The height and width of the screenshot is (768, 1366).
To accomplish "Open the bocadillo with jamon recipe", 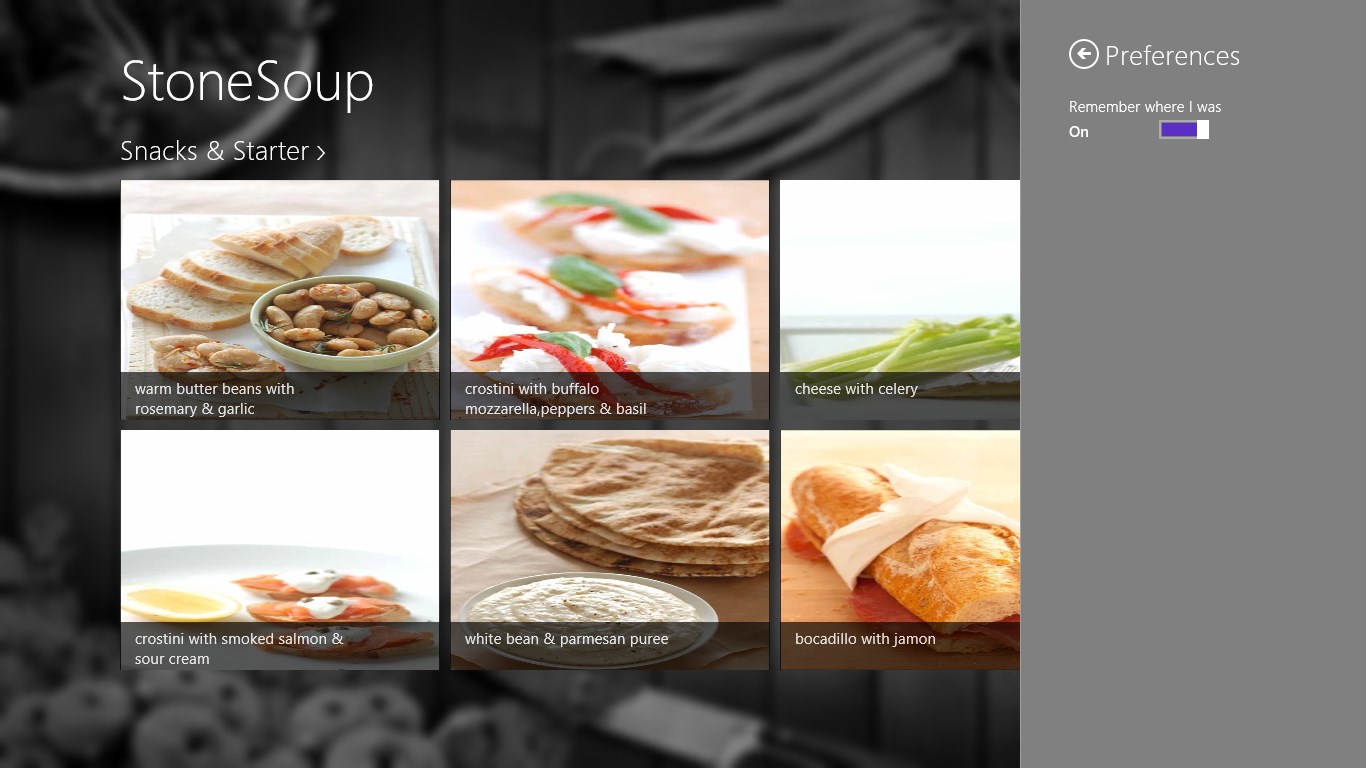I will pyautogui.click(x=900, y=550).
